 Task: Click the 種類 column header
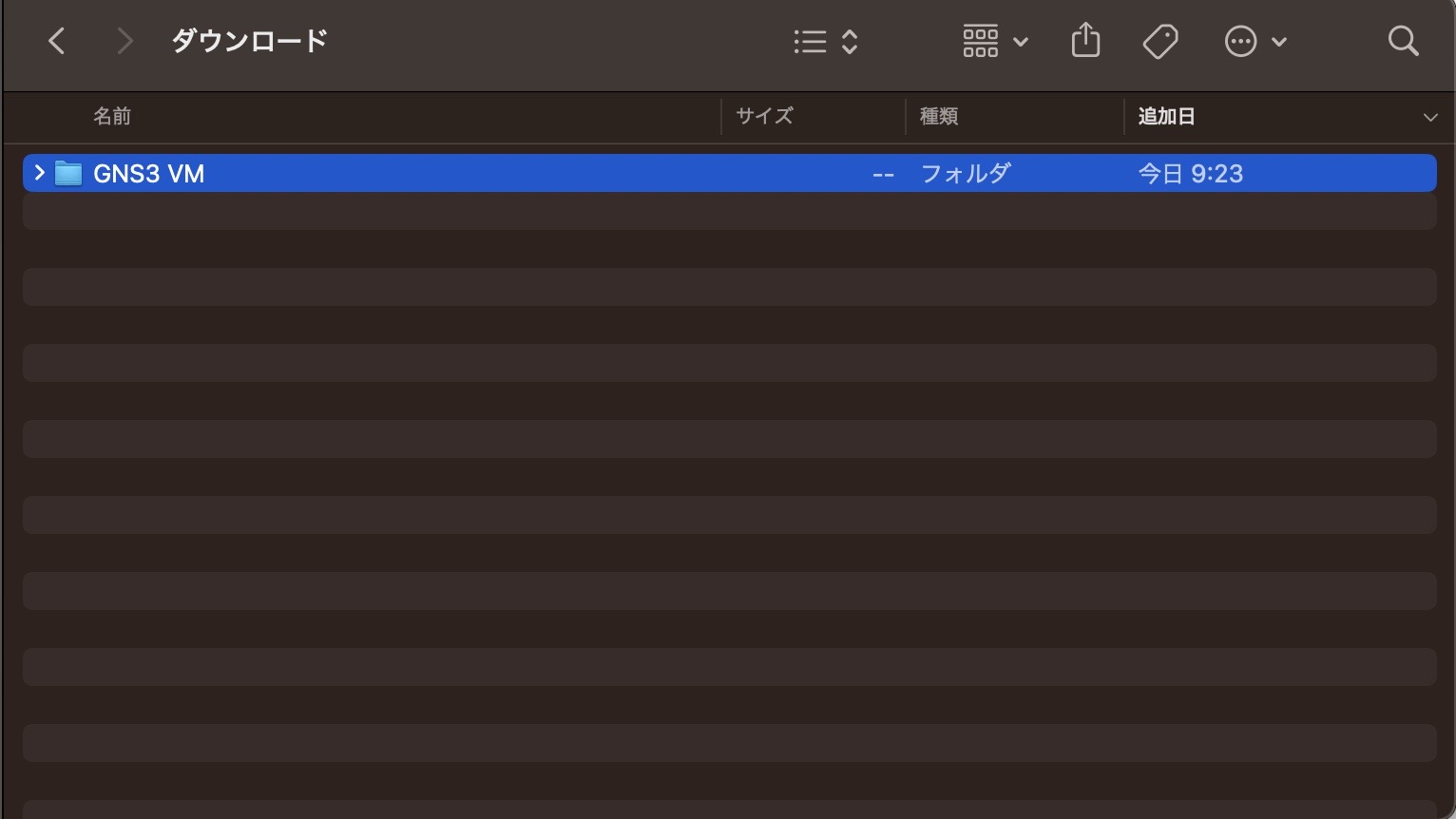pyautogui.click(x=938, y=116)
